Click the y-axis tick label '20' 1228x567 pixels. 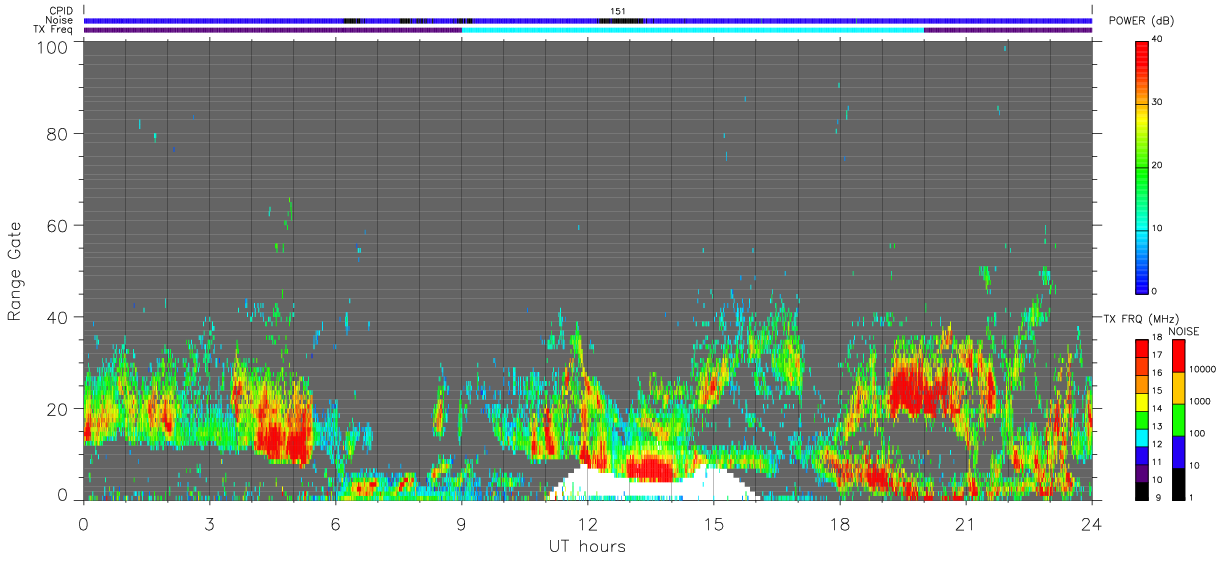point(56,409)
